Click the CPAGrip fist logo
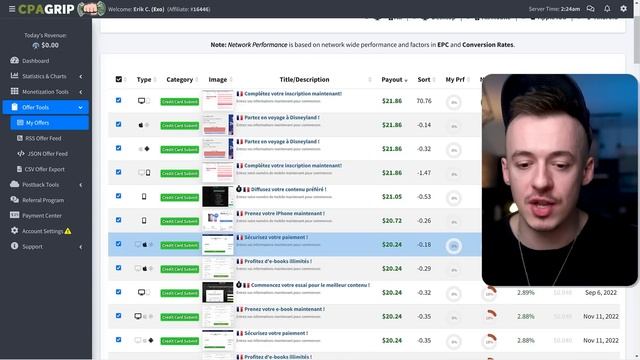This screenshot has width=640, height=360. [x=91, y=9]
